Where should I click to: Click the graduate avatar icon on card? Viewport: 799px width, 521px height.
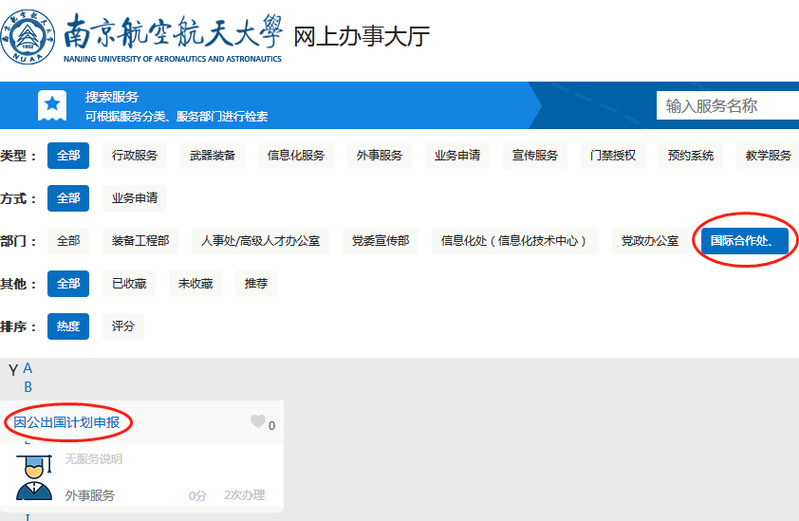[x=34, y=474]
